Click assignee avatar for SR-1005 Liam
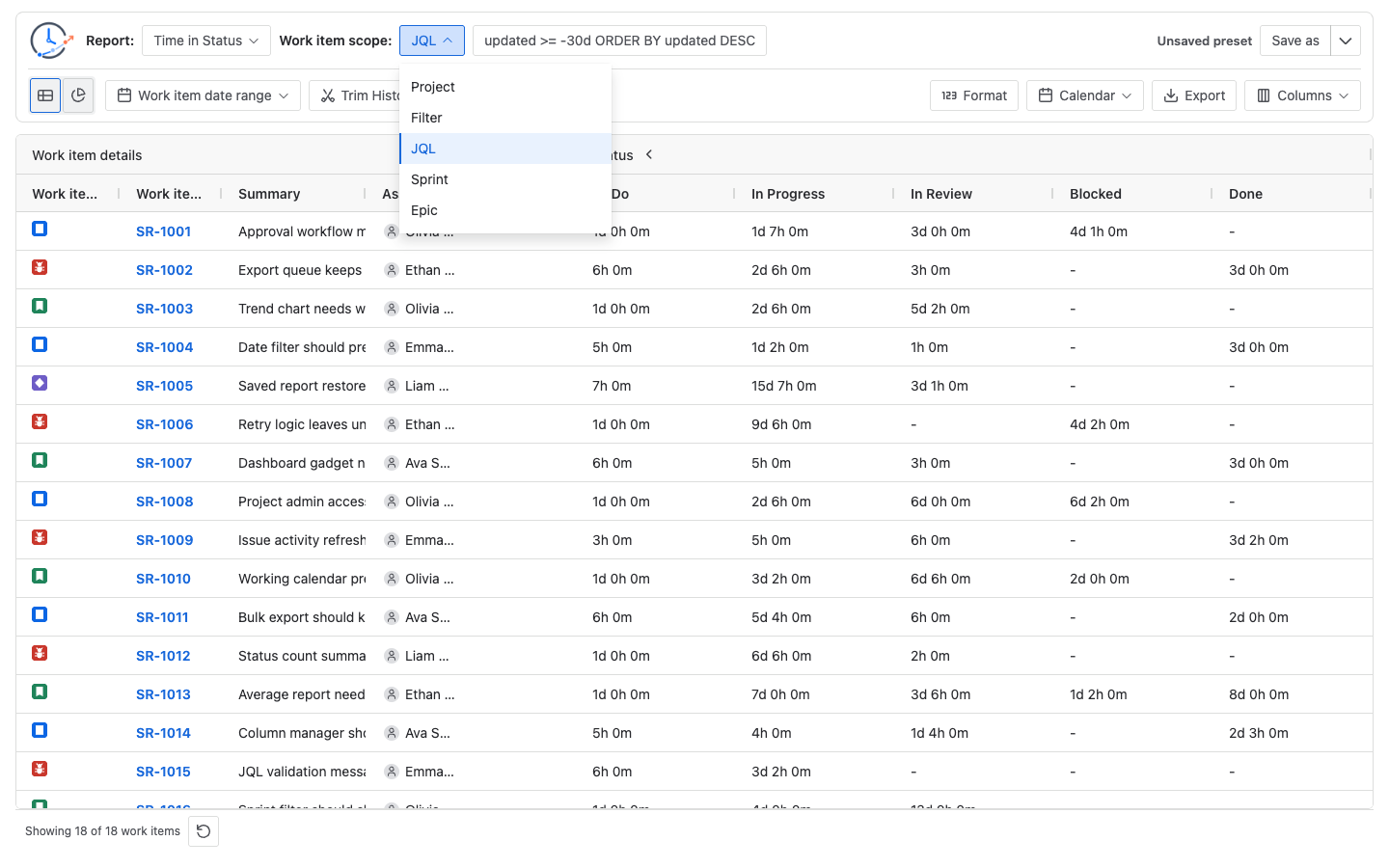The height and width of the screenshot is (868, 1389). pyautogui.click(x=392, y=386)
